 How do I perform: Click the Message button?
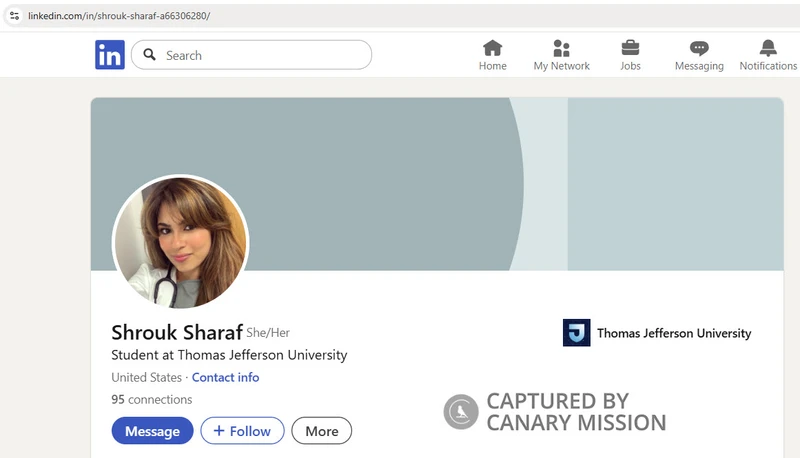[153, 431]
